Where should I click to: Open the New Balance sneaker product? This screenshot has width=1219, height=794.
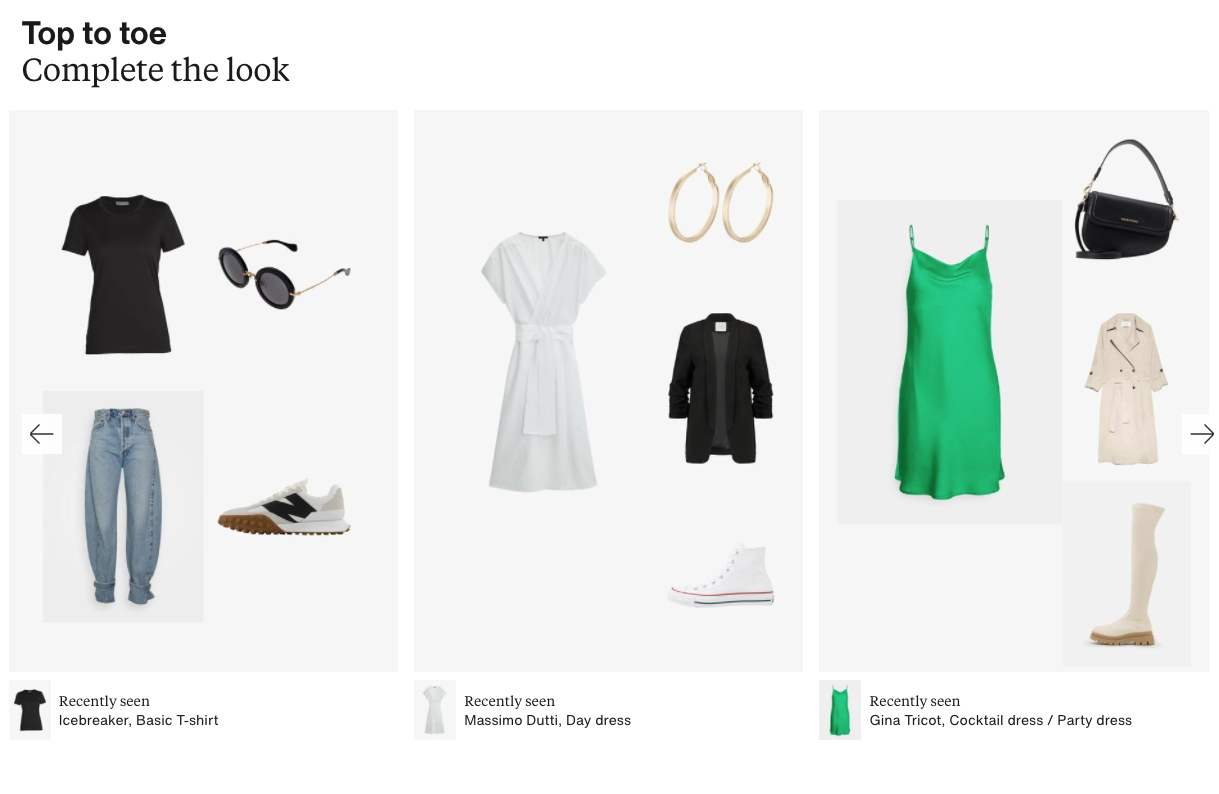point(284,507)
